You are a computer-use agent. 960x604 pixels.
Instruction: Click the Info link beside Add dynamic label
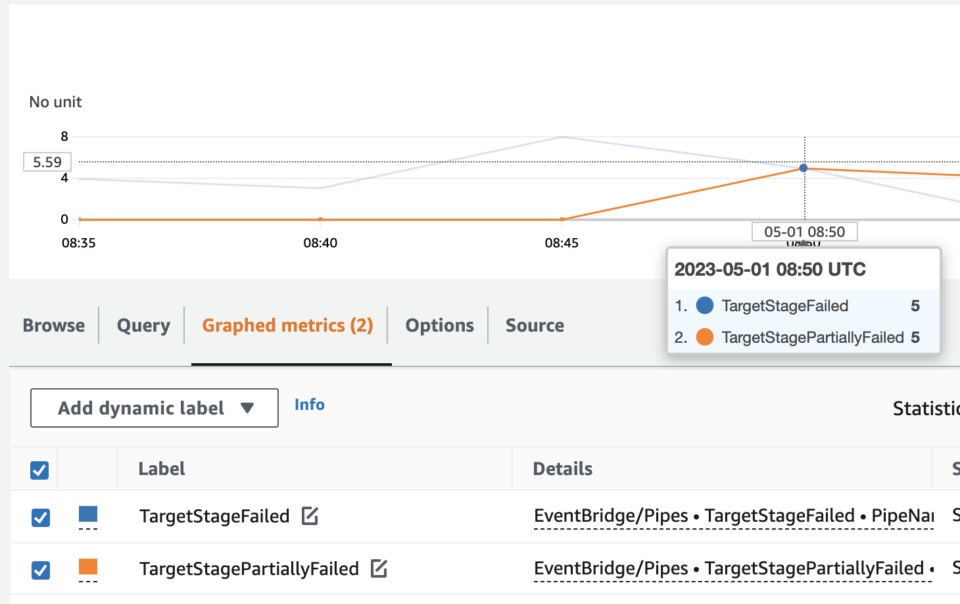[309, 404]
